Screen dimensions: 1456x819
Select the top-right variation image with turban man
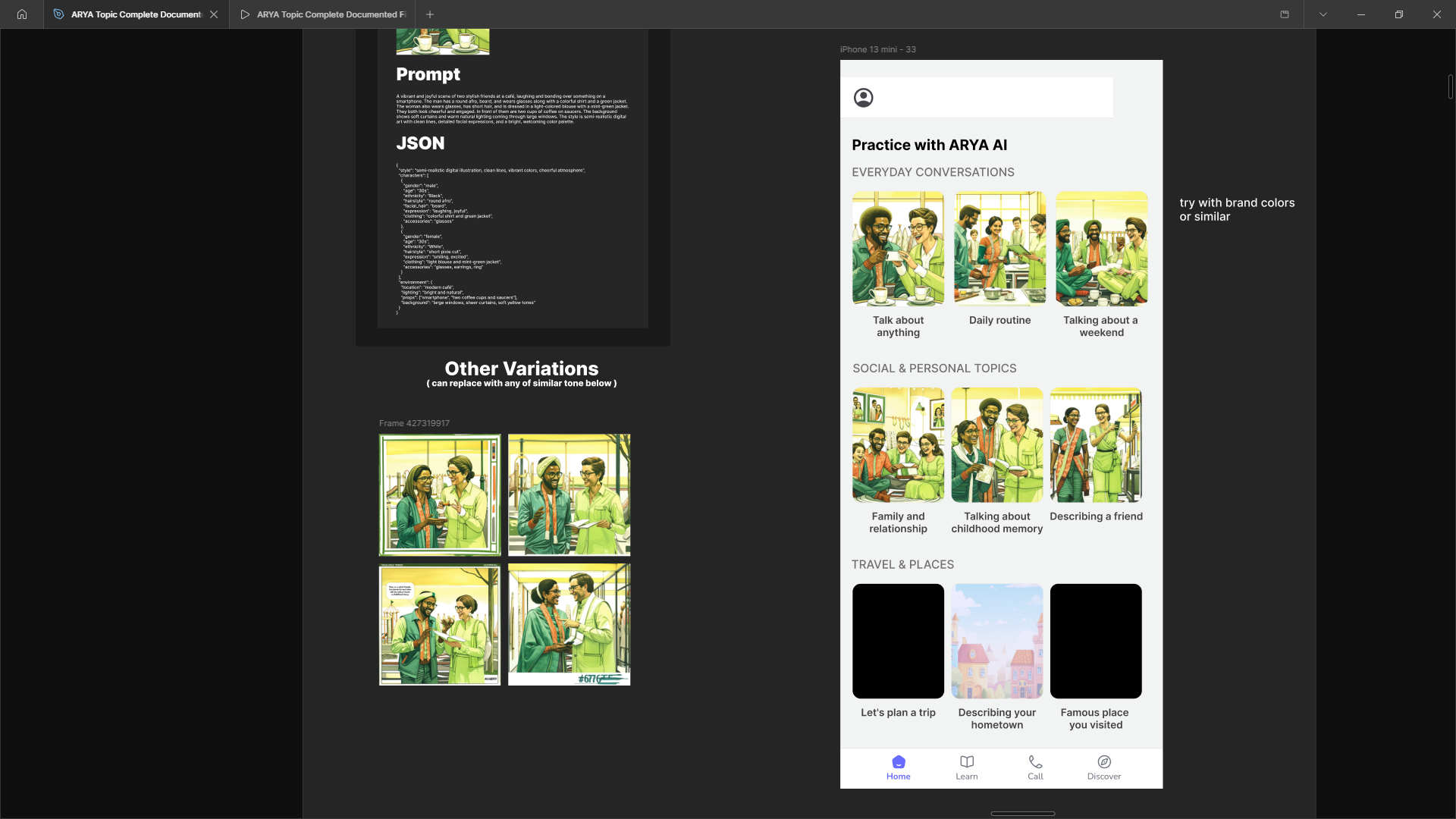coord(569,495)
